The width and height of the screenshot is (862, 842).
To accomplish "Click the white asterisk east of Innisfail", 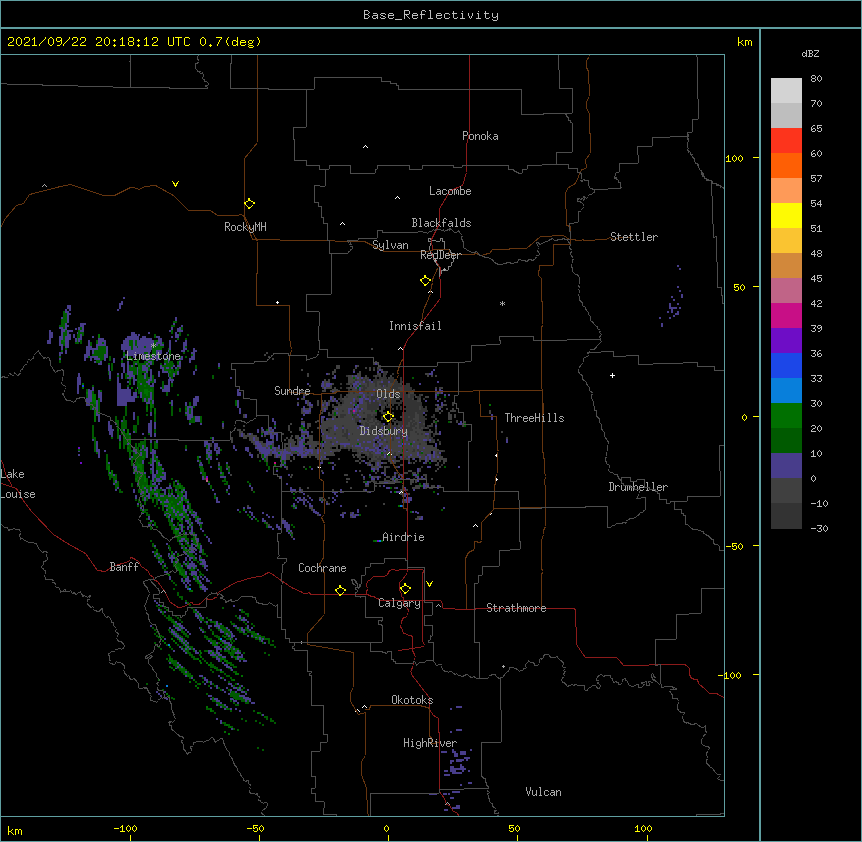I will (x=502, y=303).
